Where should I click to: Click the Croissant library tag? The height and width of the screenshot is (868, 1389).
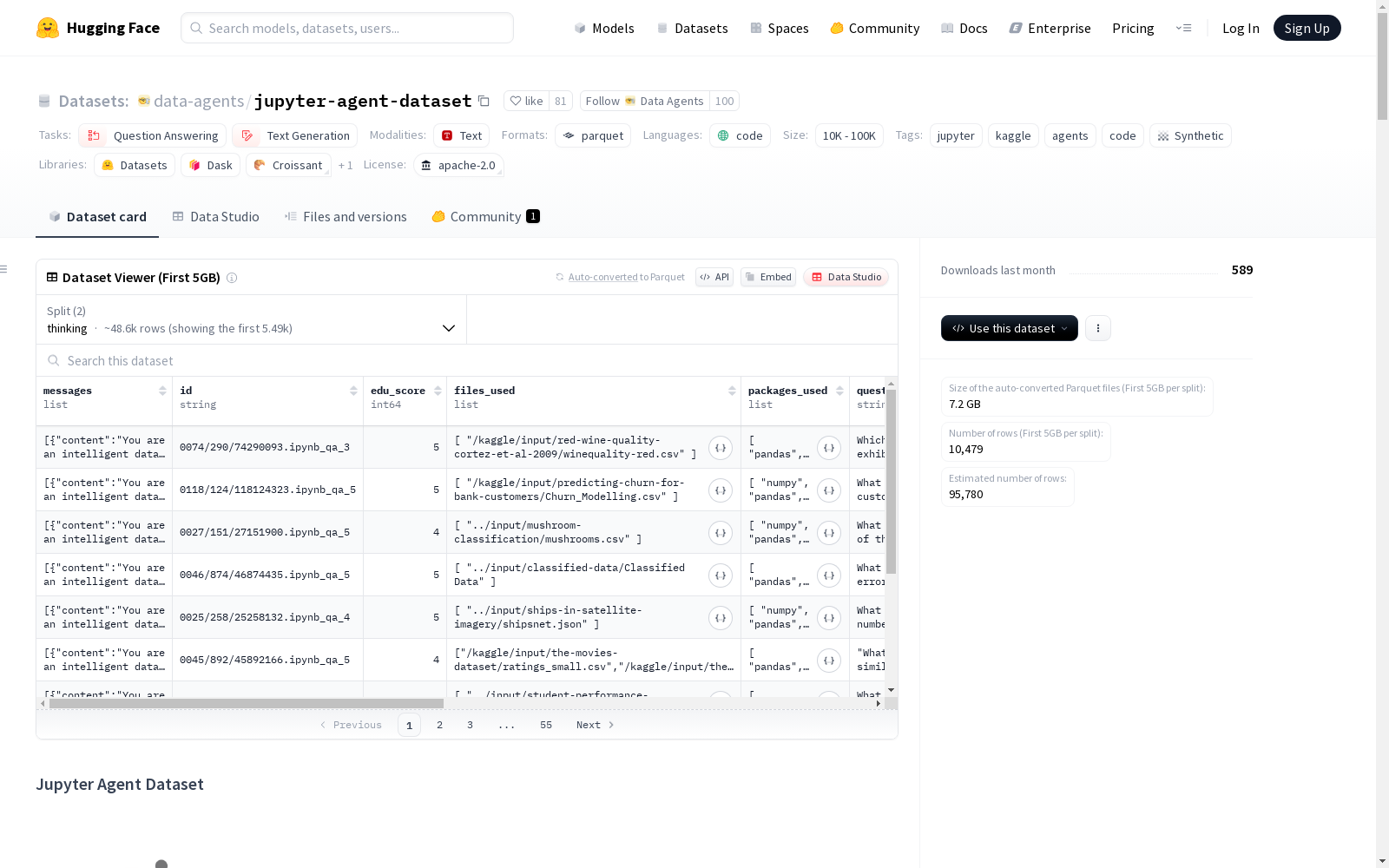tap(289, 166)
